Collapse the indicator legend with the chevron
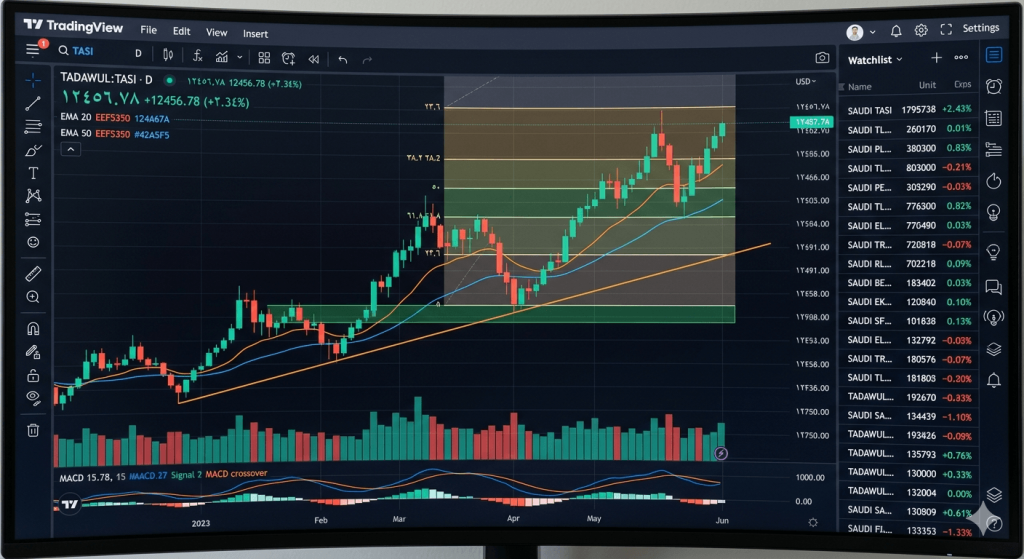The width and height of the screenshot is (1024, 559). point(71,149)
